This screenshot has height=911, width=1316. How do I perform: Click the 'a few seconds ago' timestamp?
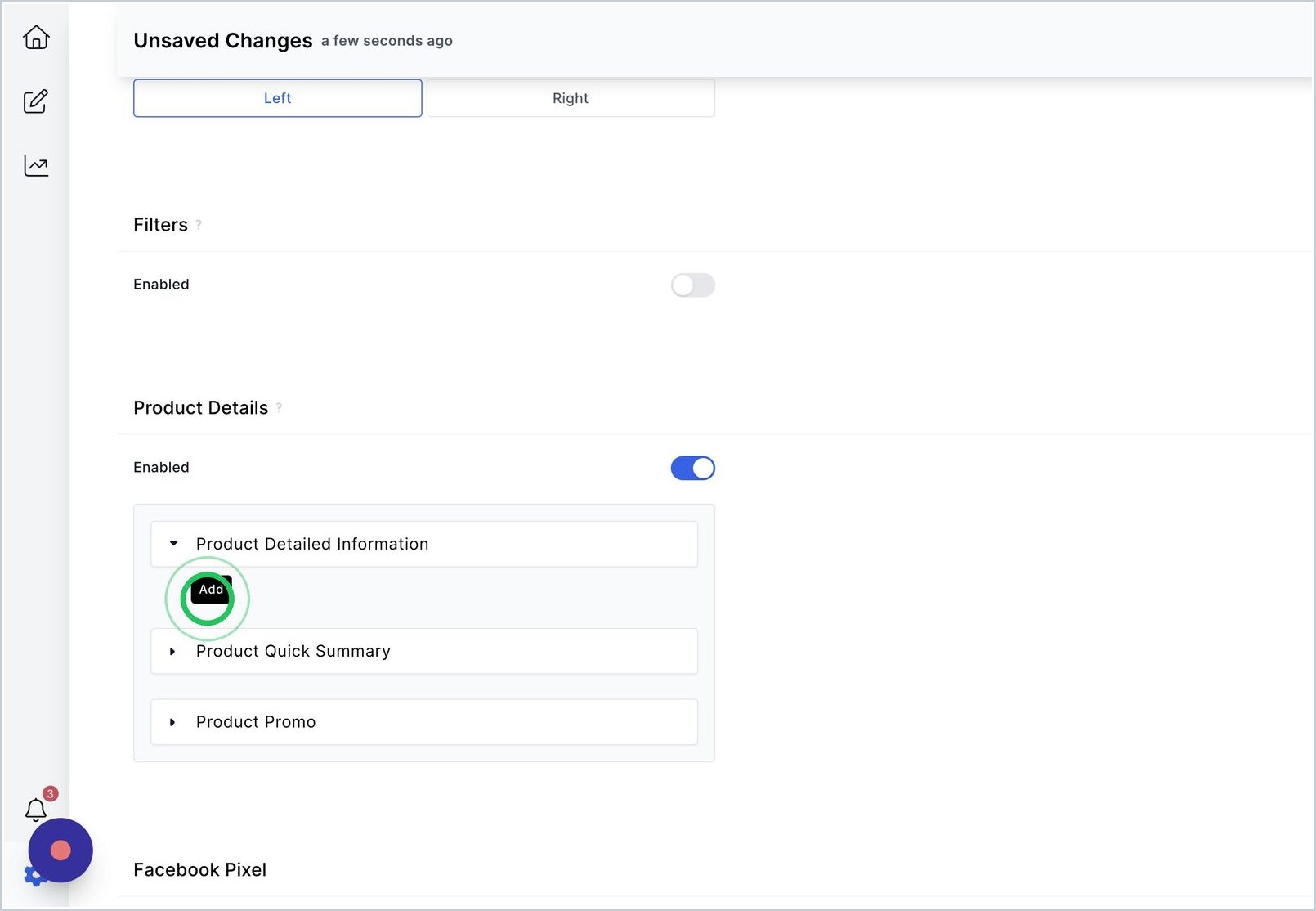click(387, 41)
